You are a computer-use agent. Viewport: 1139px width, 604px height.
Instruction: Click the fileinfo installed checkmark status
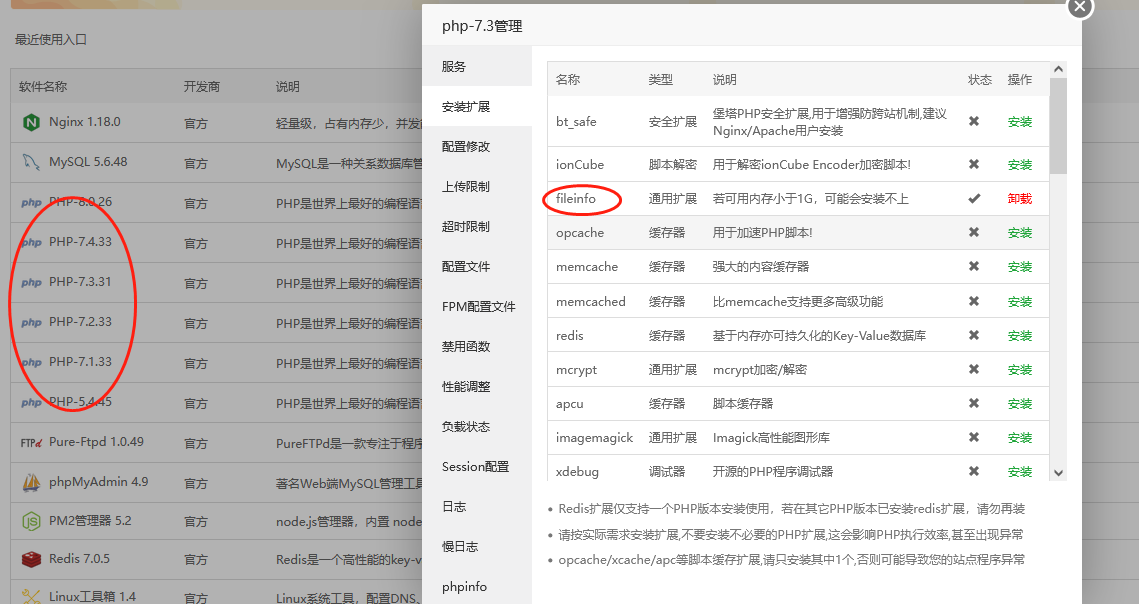(x=974, y=198)
